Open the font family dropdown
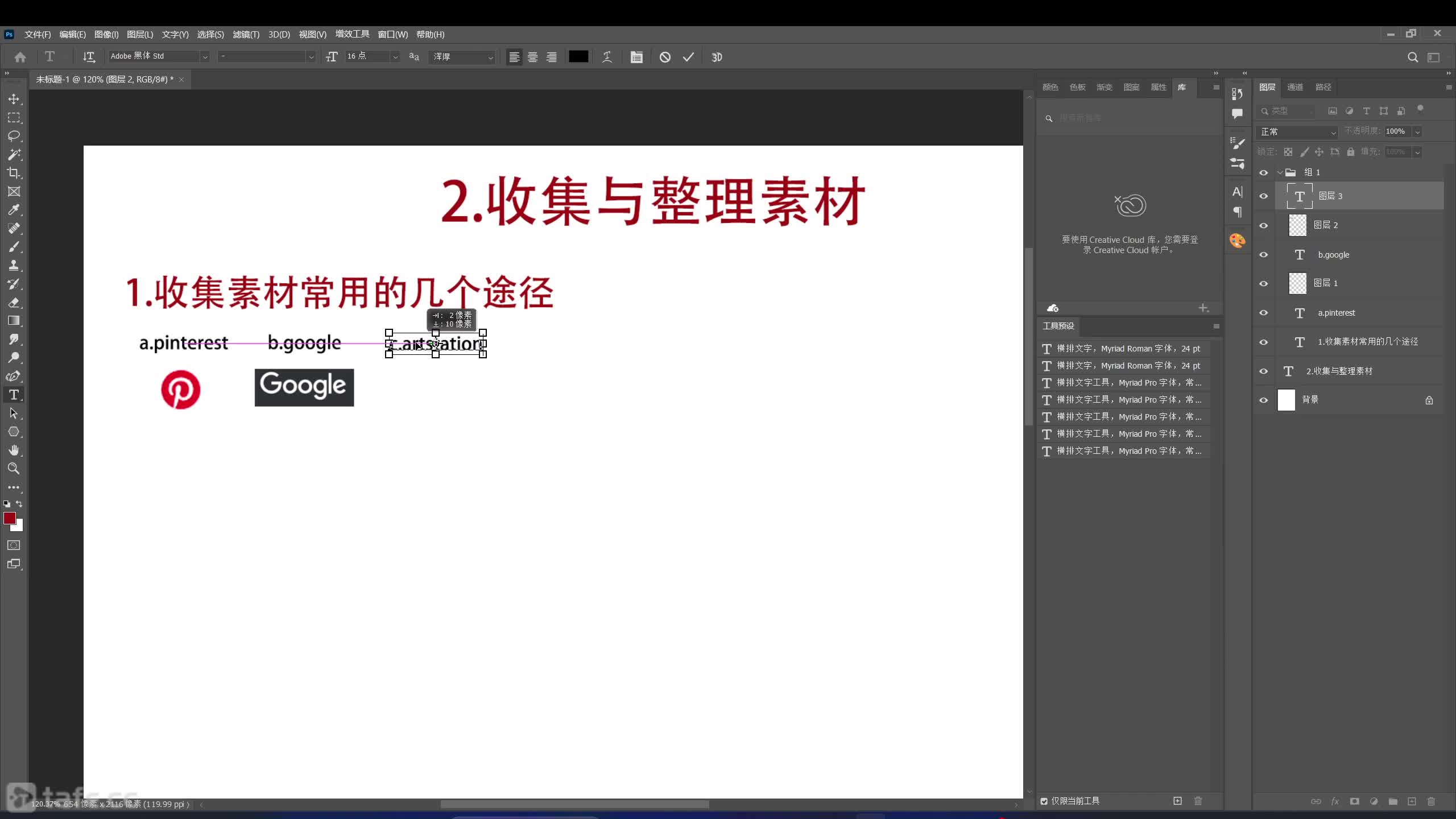 205,57
